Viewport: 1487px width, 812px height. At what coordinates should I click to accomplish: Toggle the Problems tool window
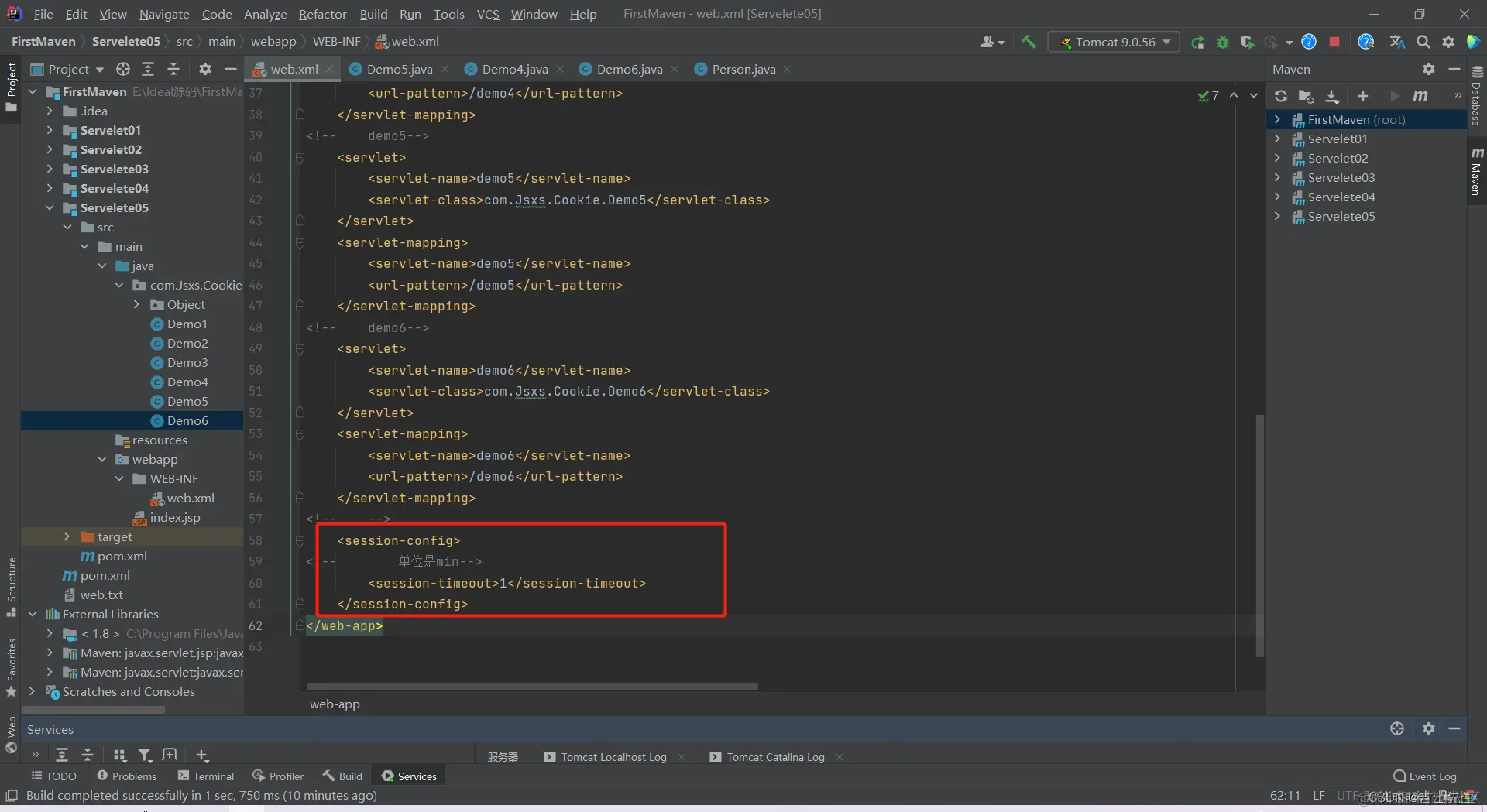pos(126,776)
